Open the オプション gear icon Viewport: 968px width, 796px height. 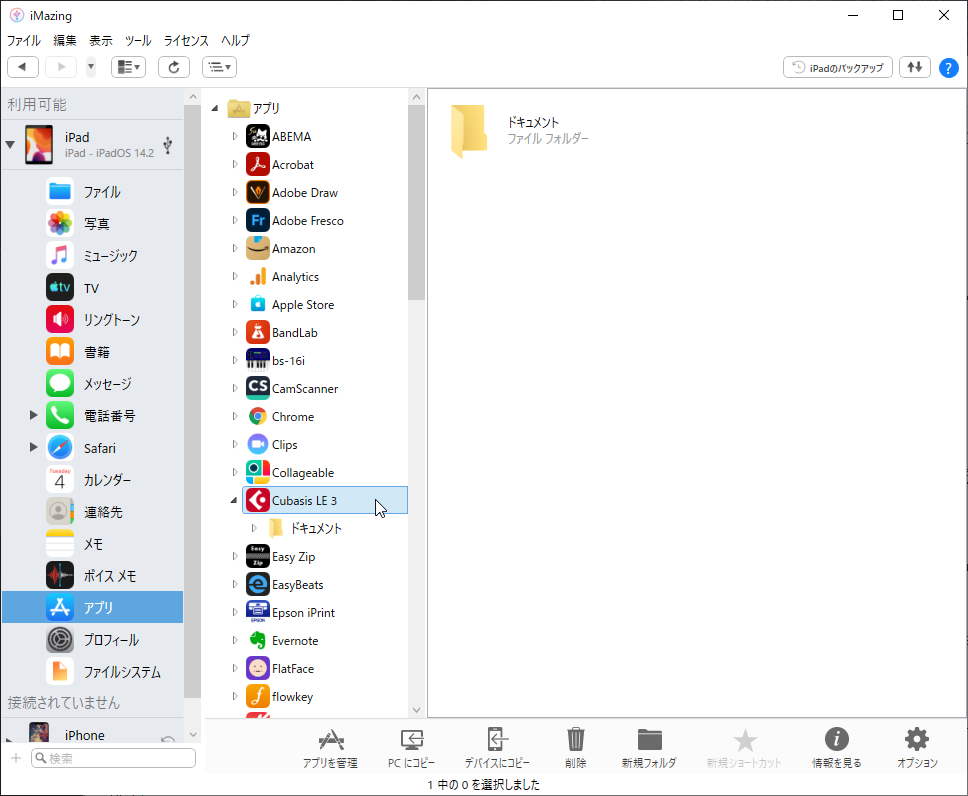coord(917,739)
